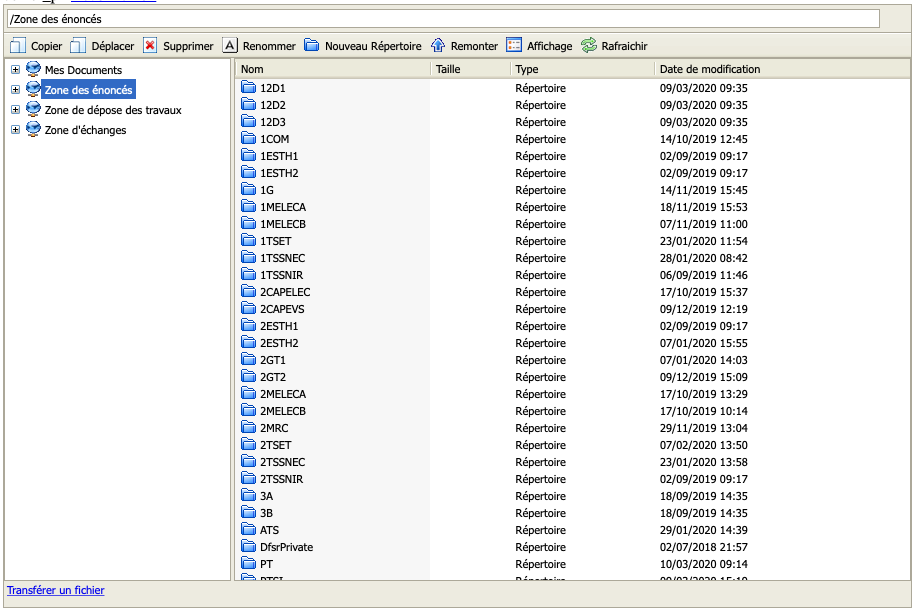This screenshot has height=610, width=914.
Task: Expand the Zone des énoncés node
Action: click(x=15, y=90)
